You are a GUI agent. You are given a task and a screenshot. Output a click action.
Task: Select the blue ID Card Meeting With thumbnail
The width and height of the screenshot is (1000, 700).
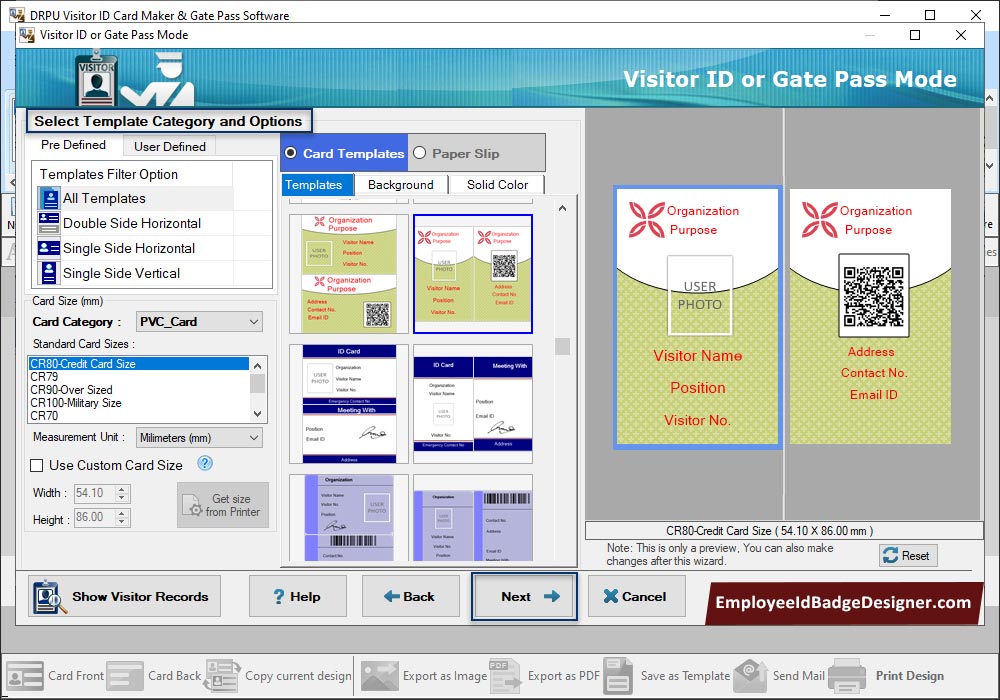348,404
